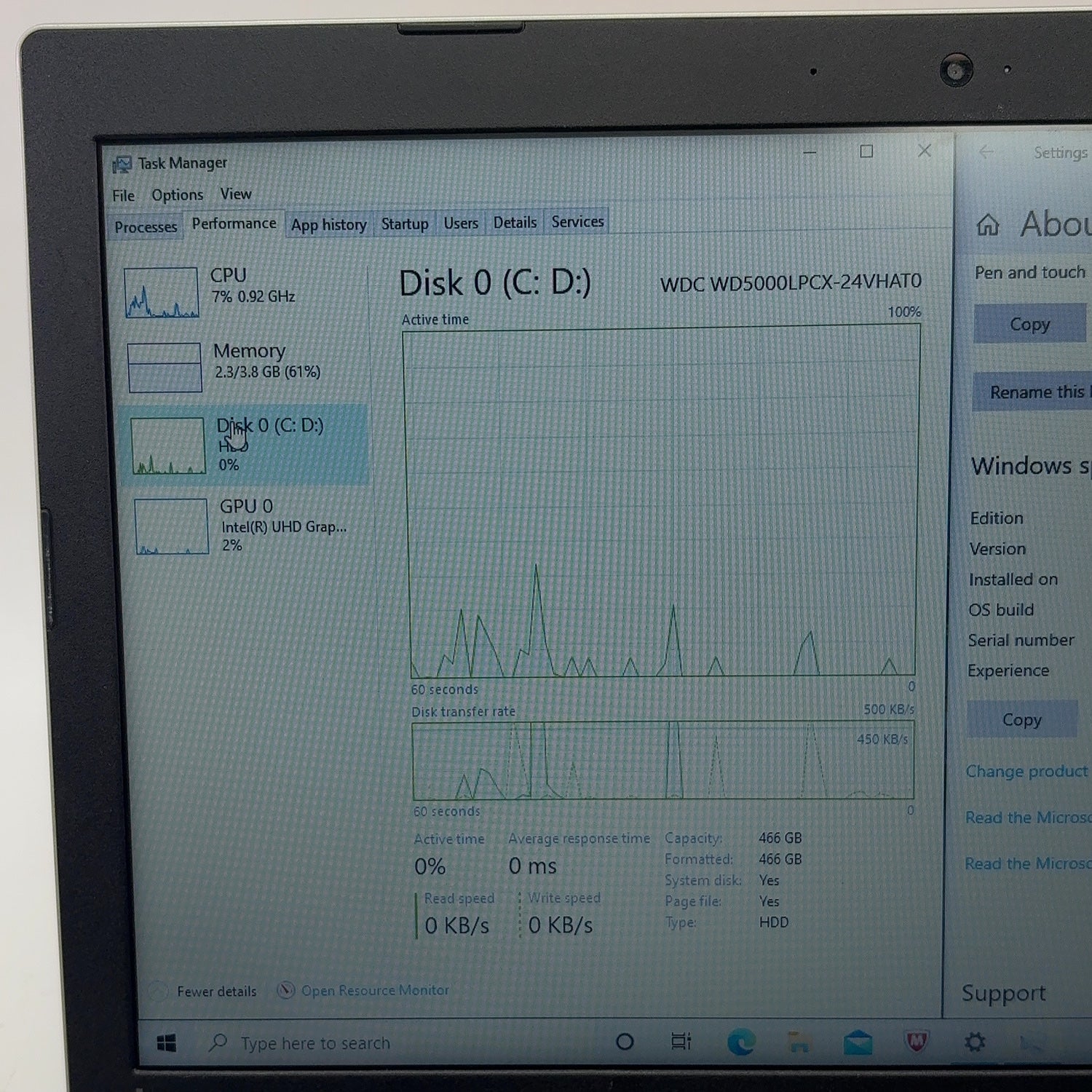Click the Capacity 466 GB value
Screen dimensions: 1092x1092
point(780,838)
